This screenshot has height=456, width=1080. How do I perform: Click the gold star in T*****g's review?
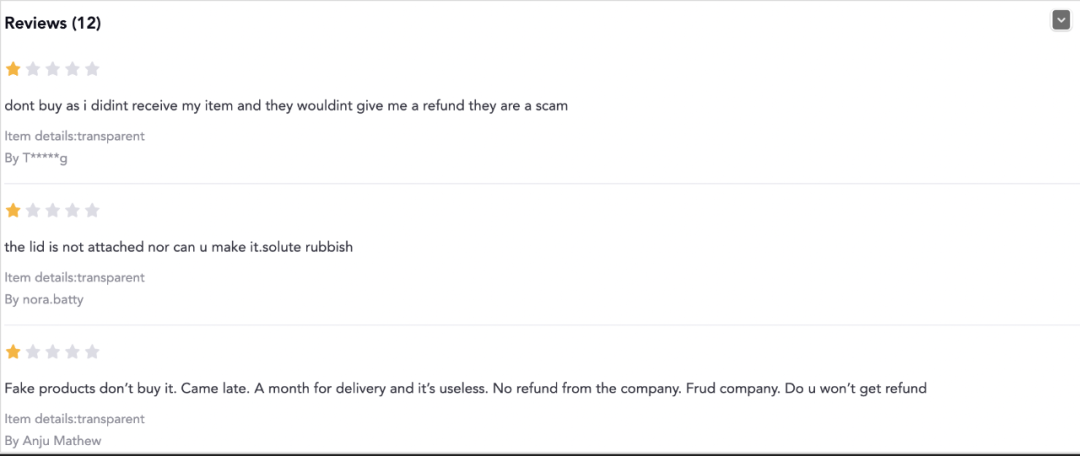[13, 69]
